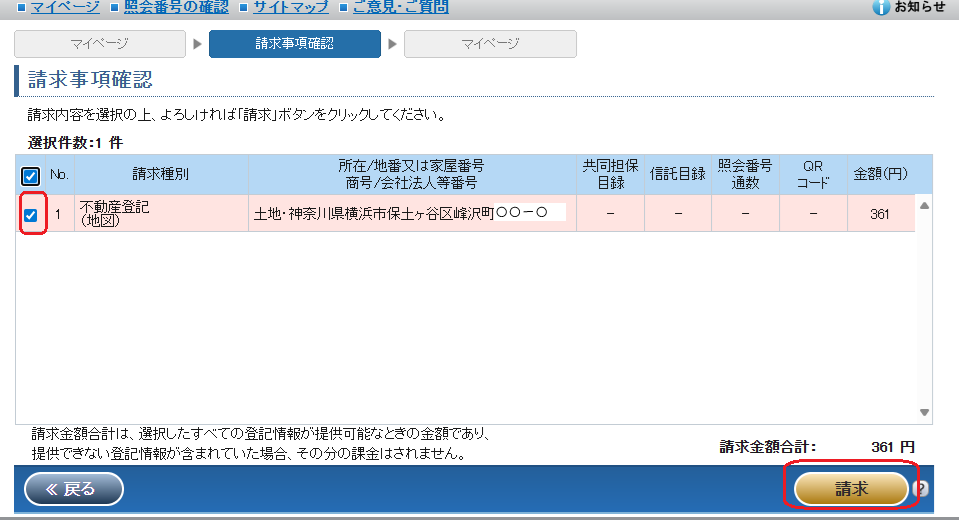Click the 金額(円) column header
959x520 pixels.
[x=880, y=174]
